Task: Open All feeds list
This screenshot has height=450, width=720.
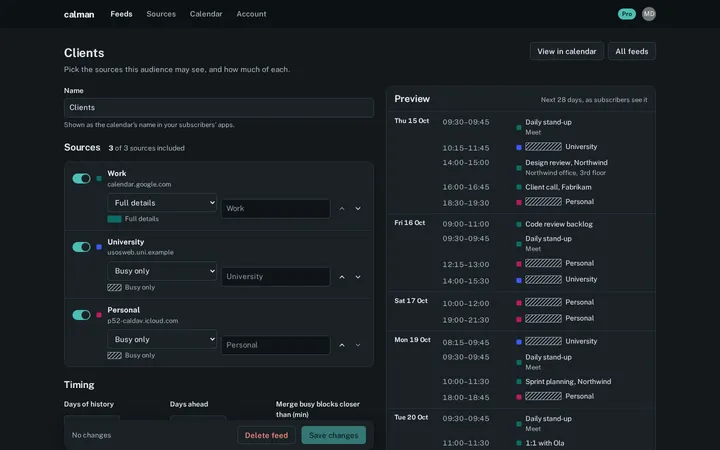Action: click(632, 51)
